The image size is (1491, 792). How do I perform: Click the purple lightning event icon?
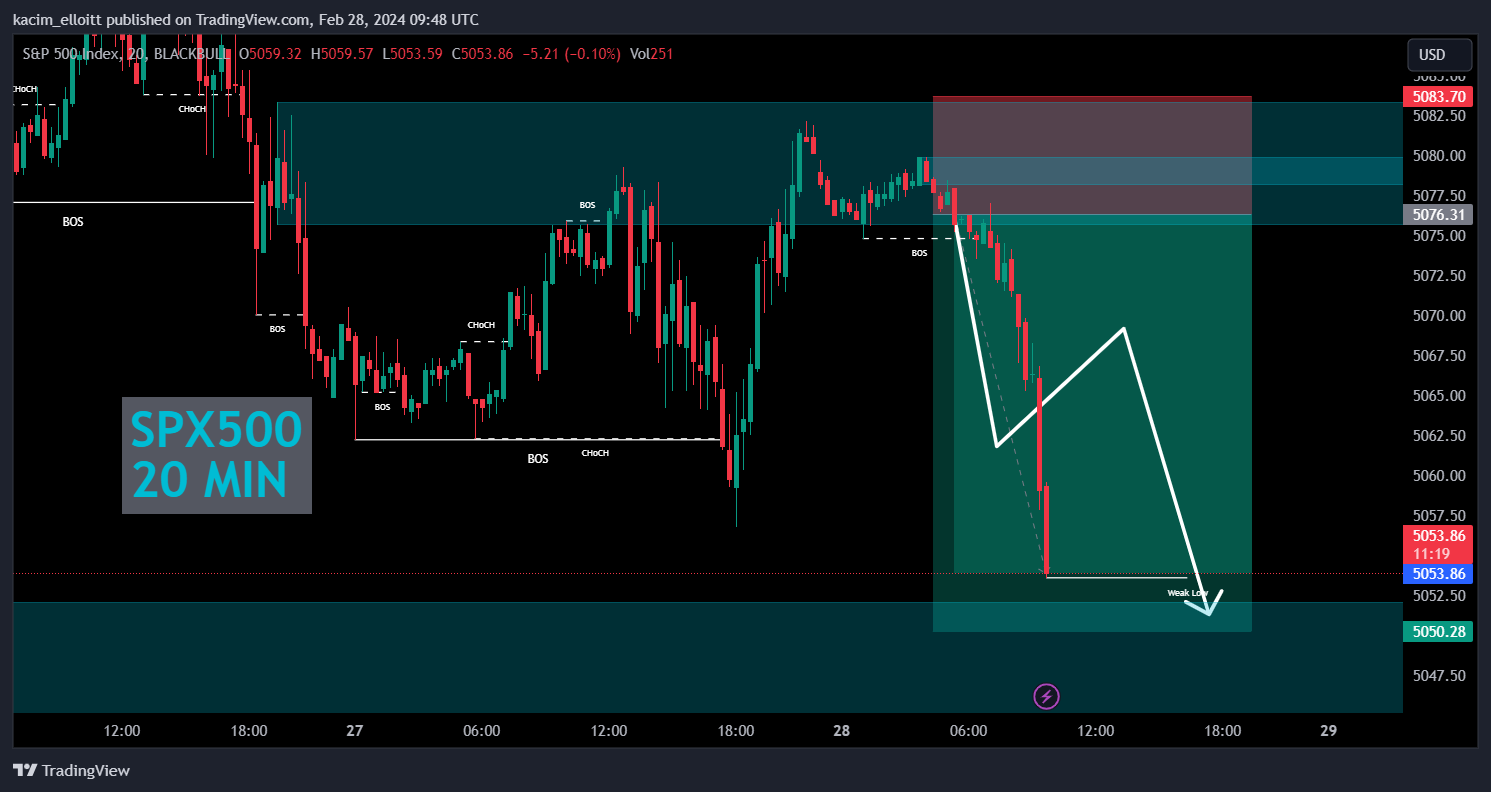point(1046,696)
